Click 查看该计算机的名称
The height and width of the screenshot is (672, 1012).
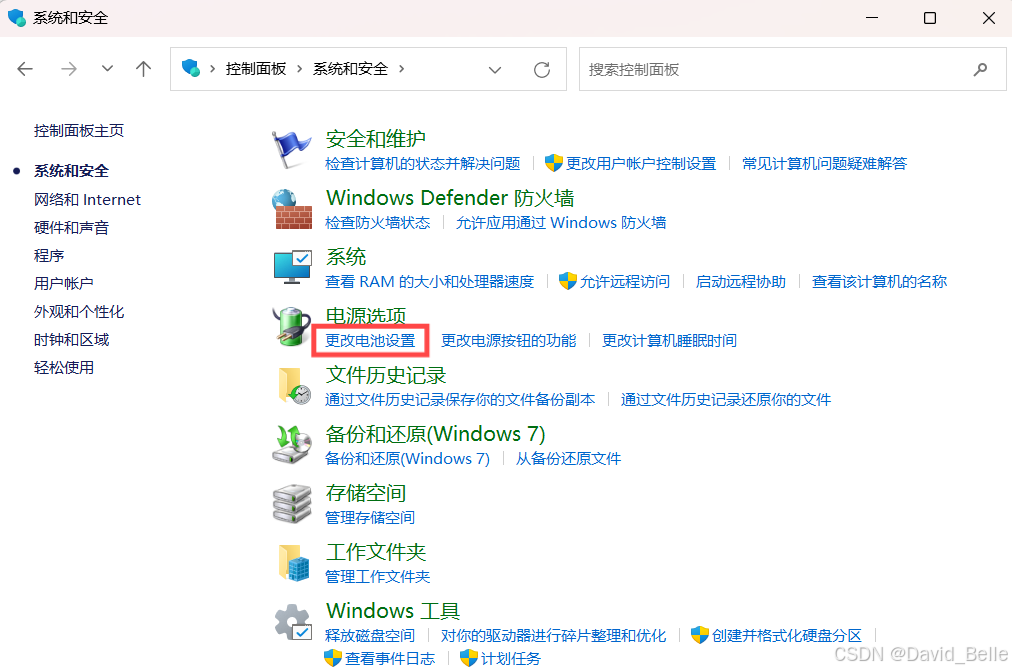pos(879,282)
